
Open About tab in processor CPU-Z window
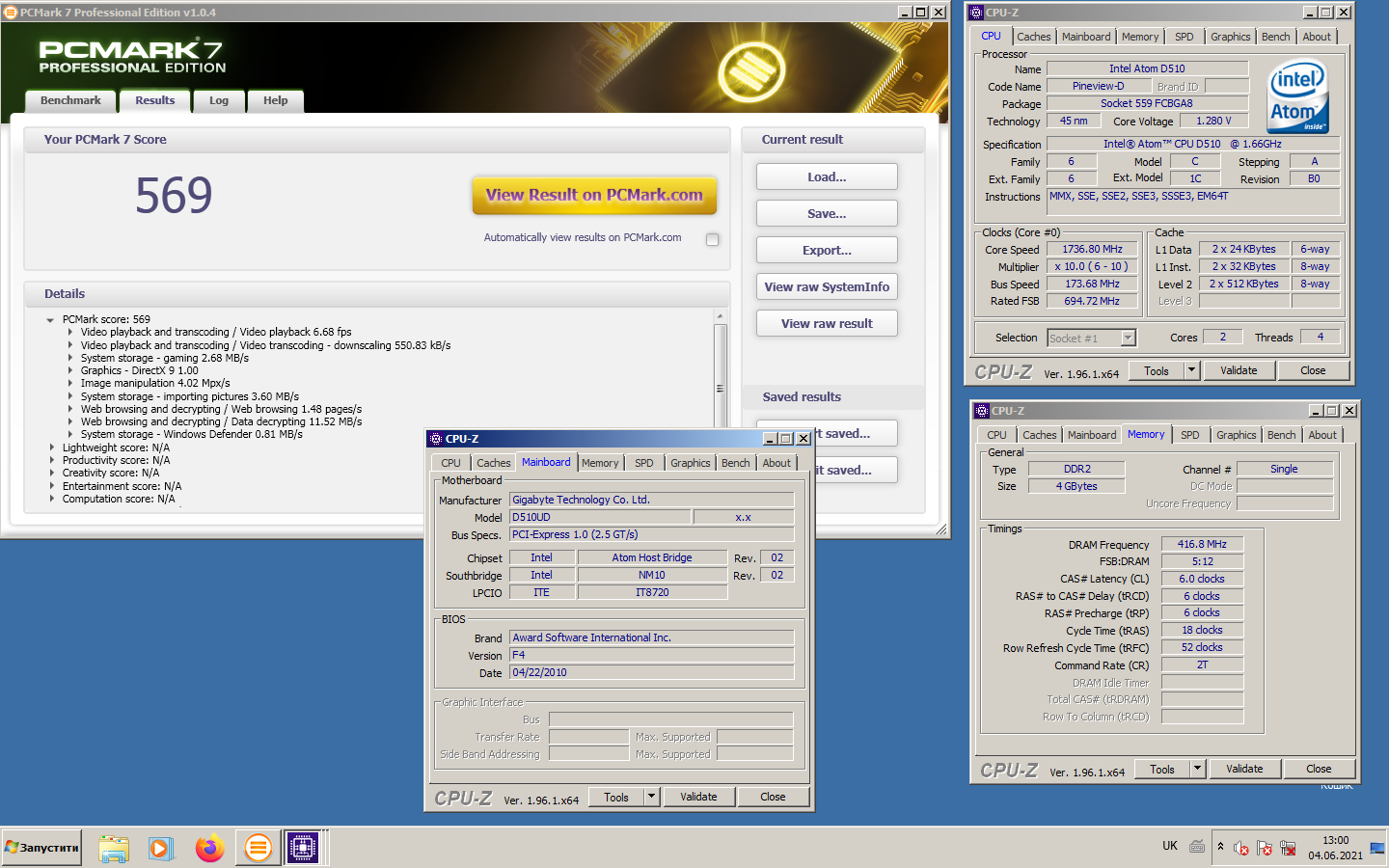pyautogui.click(x=1317, y=37)
